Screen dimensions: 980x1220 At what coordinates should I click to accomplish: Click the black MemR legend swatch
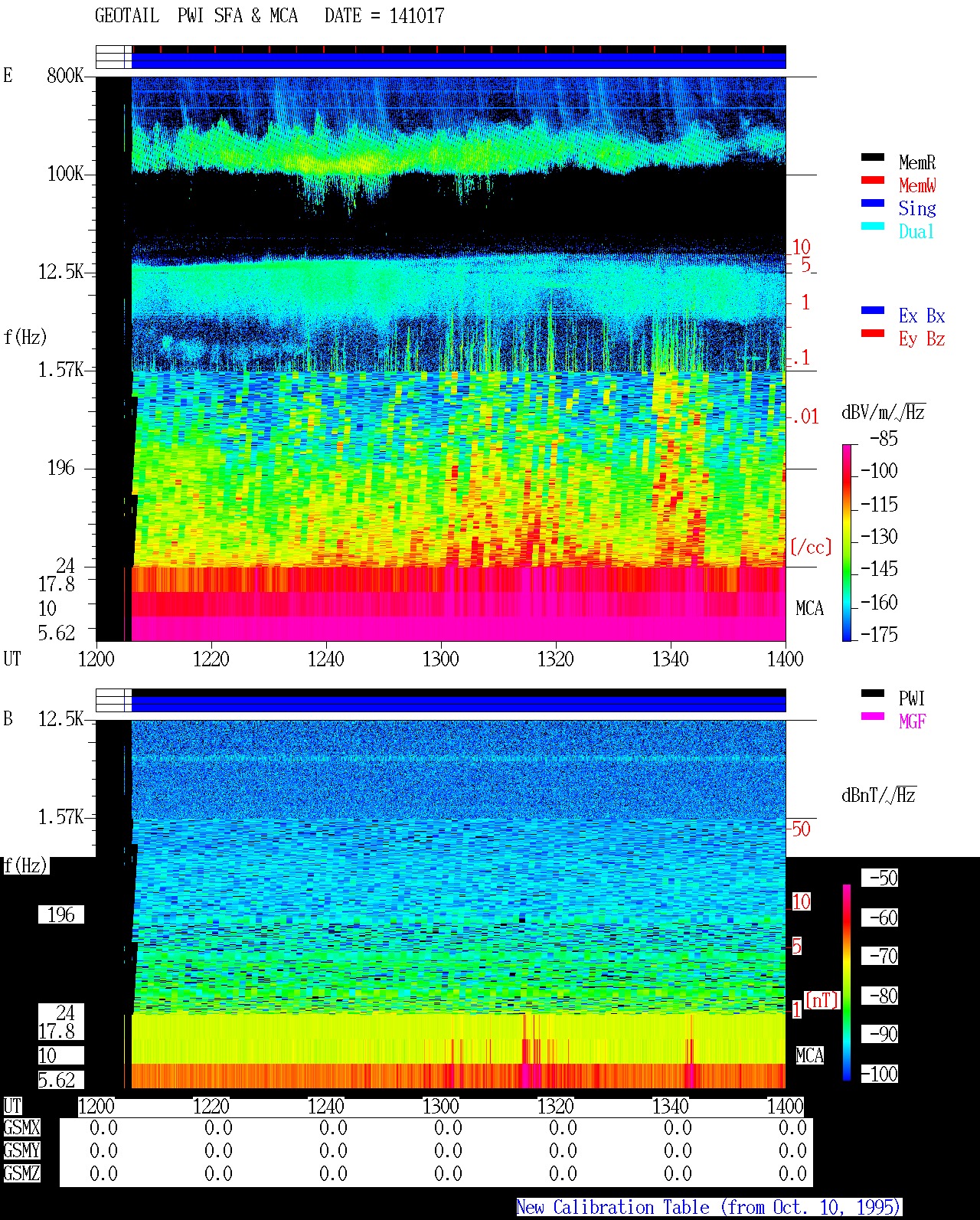pyautogui.click(x=873, y=158)
